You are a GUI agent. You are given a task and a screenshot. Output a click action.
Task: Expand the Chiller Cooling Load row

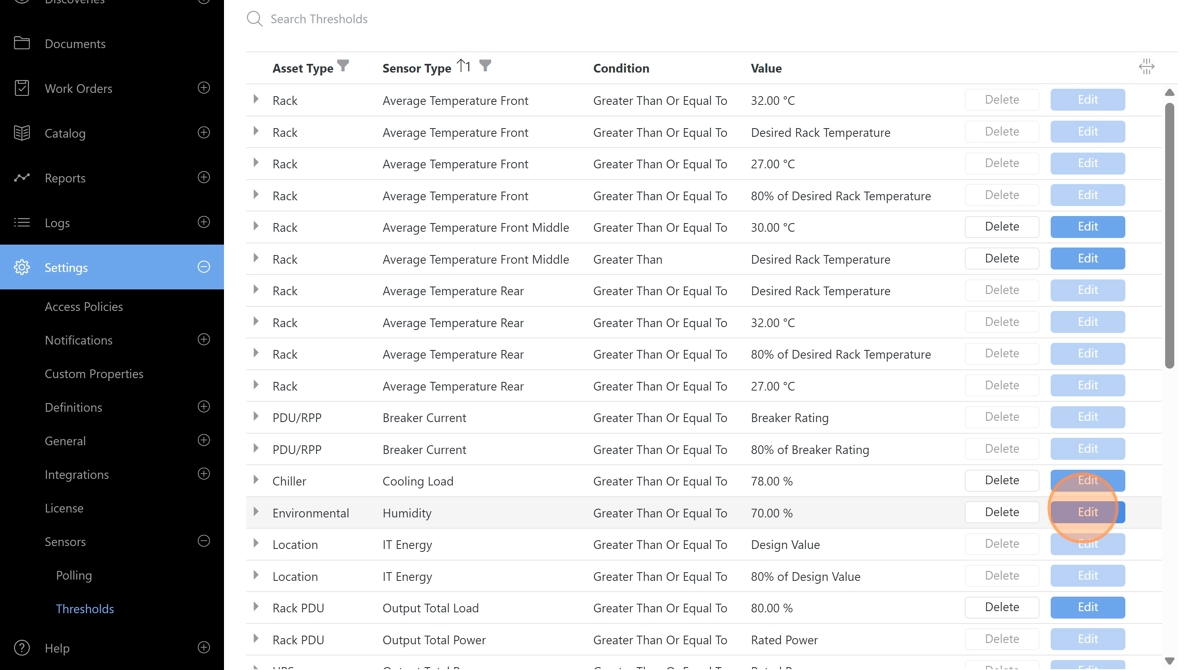(x=256, y=480)
